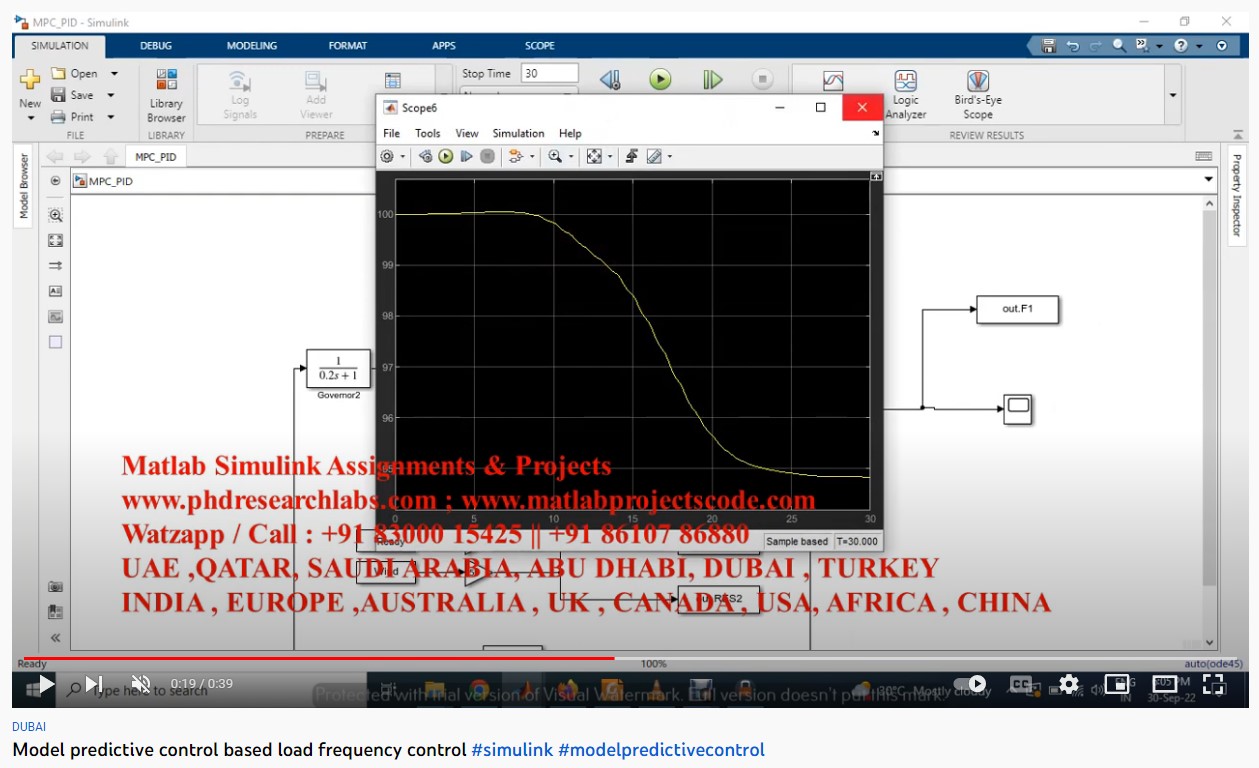Toggle the video autoplay switch

click(x=970, y=684)
